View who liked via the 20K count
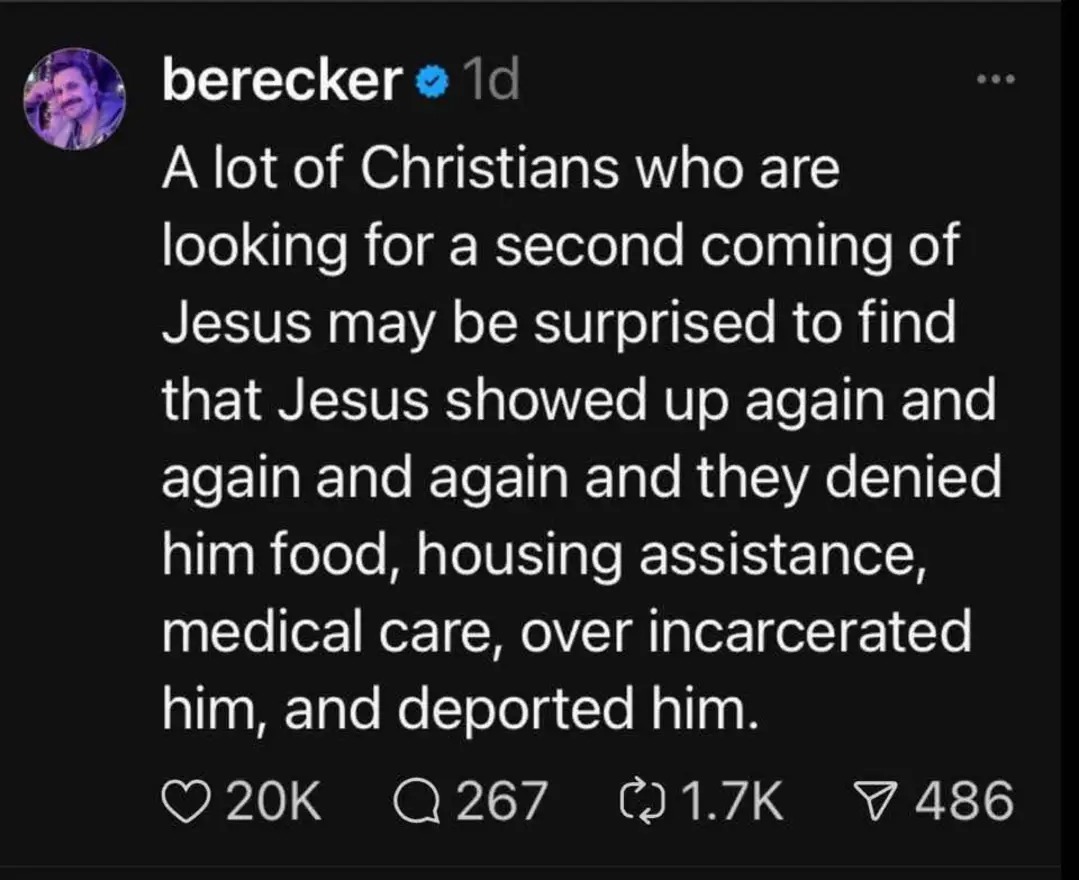 274,800
